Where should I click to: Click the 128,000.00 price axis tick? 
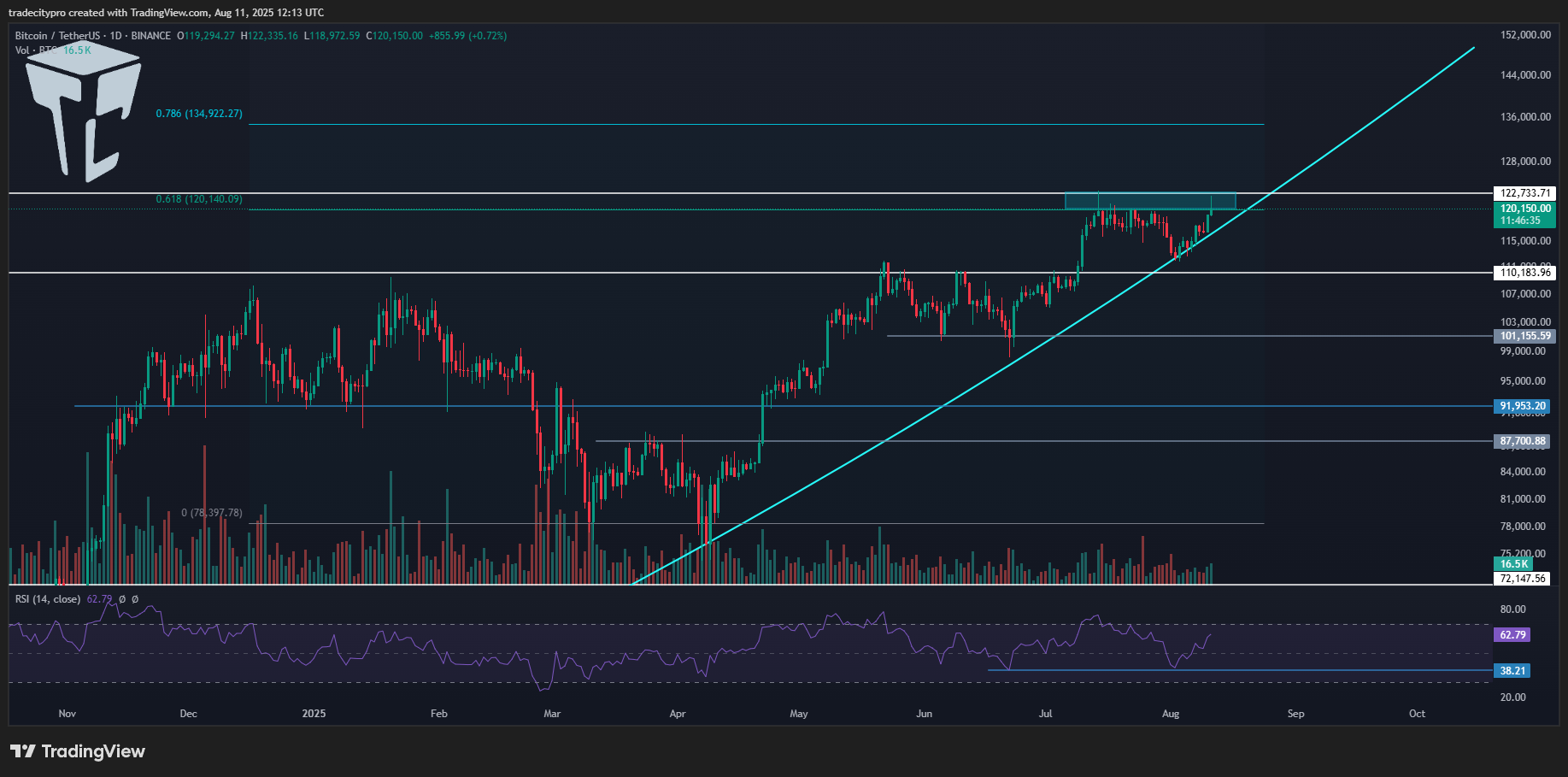[1525, 162]
